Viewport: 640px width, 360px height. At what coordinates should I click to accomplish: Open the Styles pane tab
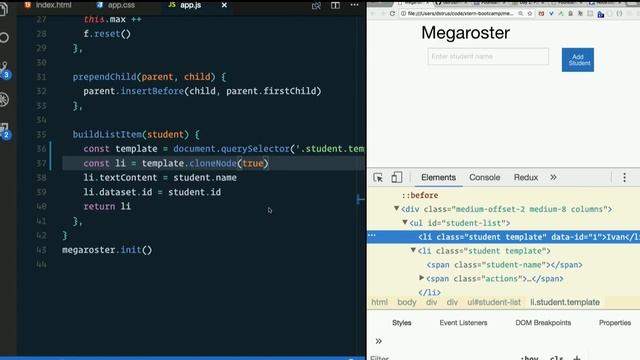pyautogui.click(x=402, y=322)
